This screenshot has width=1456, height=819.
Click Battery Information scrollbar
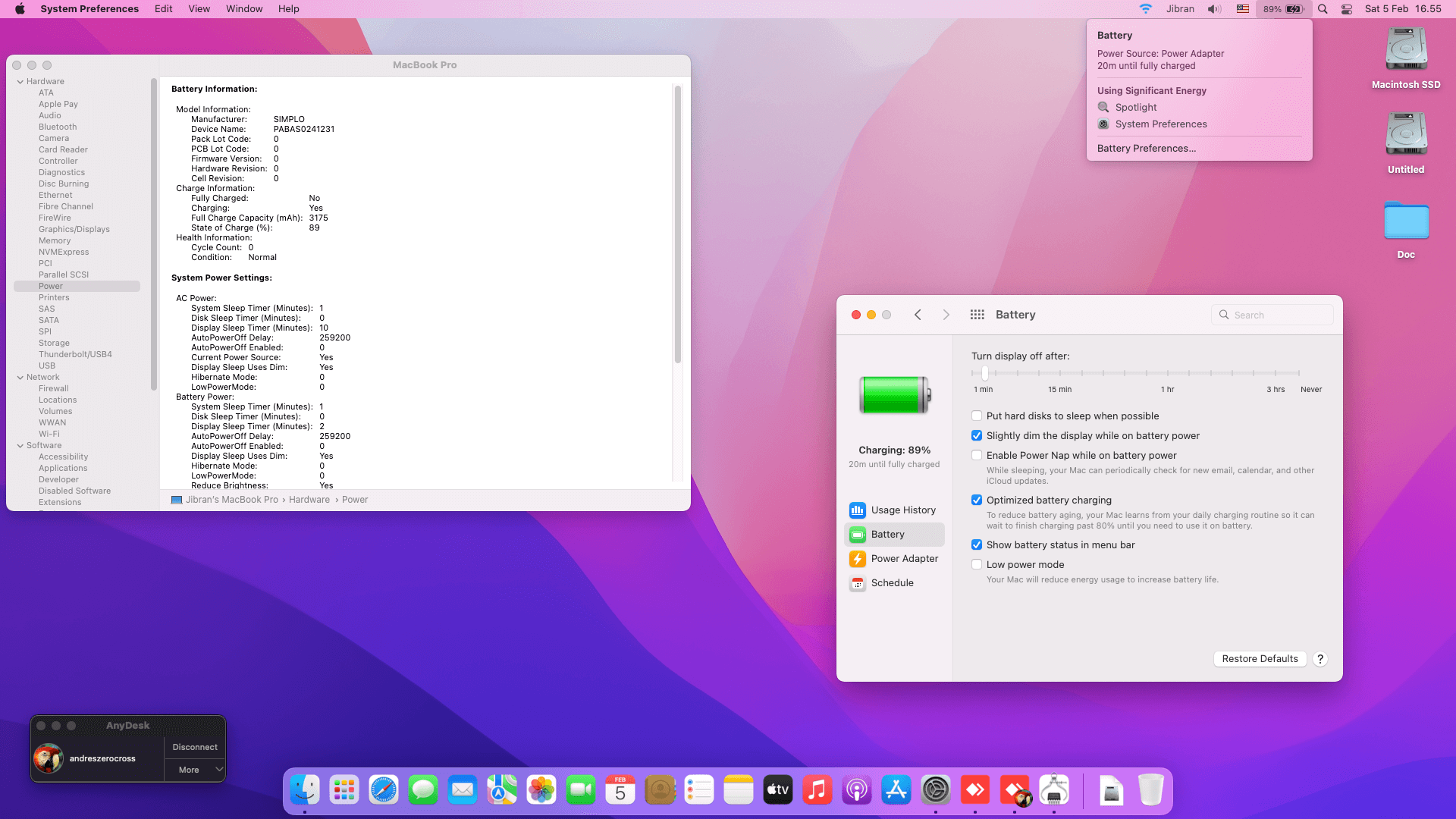(677, 224)
